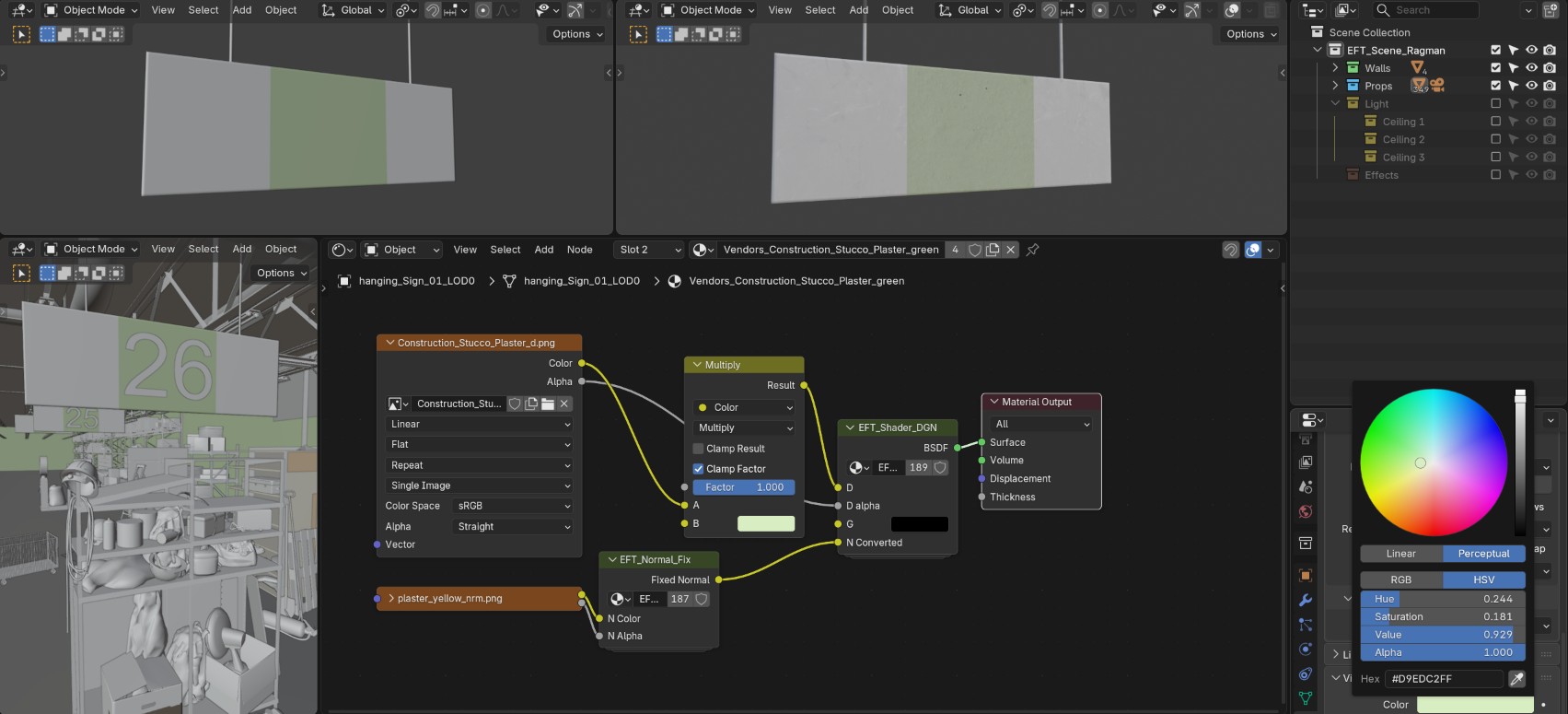Toggle snapping in node editor header
The image size is (1568, 714).
[x=1231, y=250]
